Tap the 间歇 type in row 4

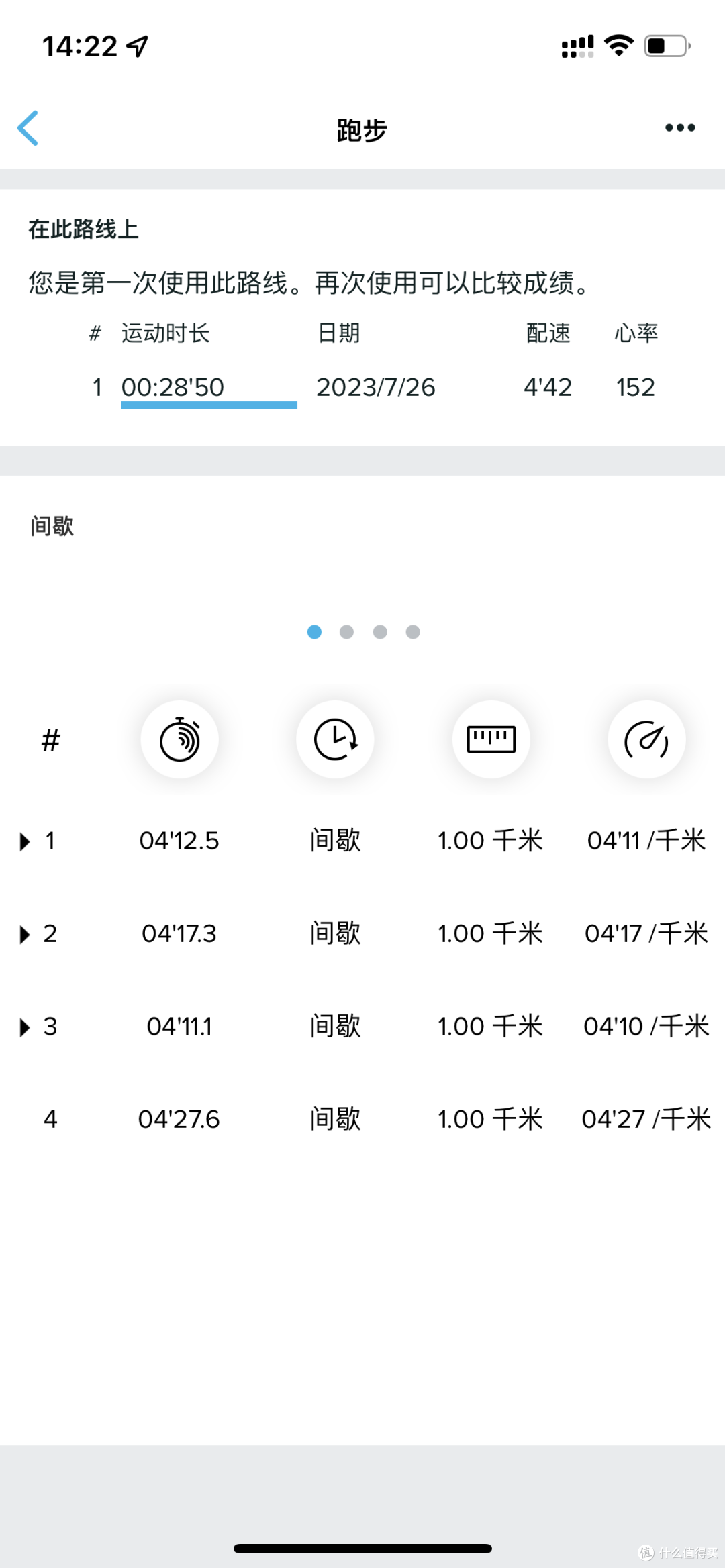point(335,1119)
